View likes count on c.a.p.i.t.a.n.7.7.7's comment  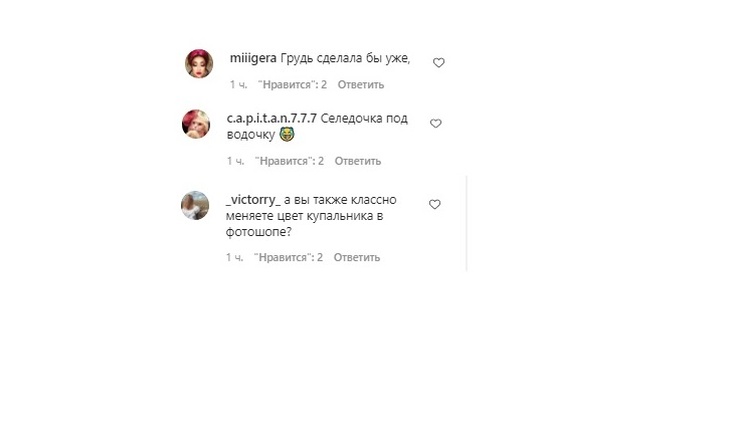click(x=289, y=161)
